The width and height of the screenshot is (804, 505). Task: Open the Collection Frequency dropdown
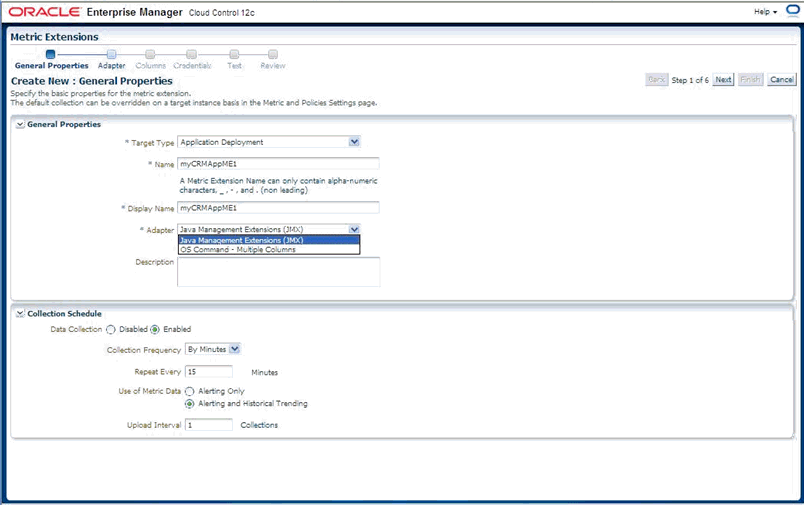pos(213,349)
